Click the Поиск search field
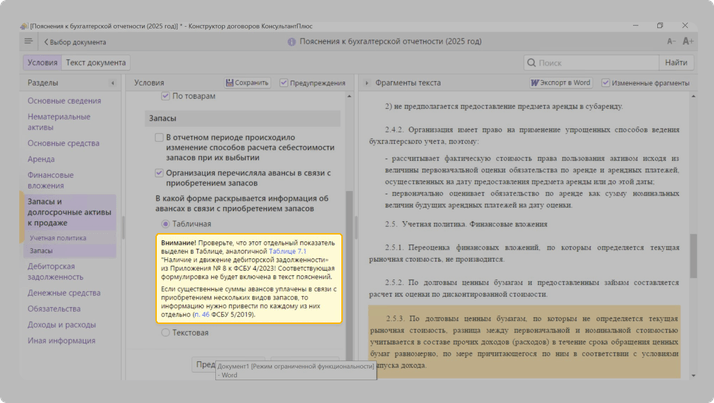714x403 pixels. coord(591,63)
